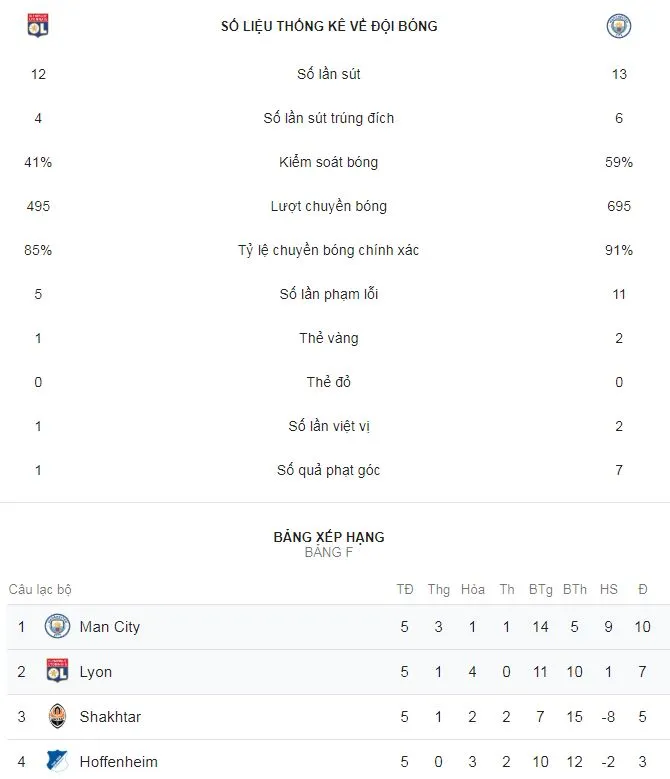Image resolution: width=670 pixels, height=779 pixels.
Task: Click the 'Đ' points column header
Action: (642, 590)
